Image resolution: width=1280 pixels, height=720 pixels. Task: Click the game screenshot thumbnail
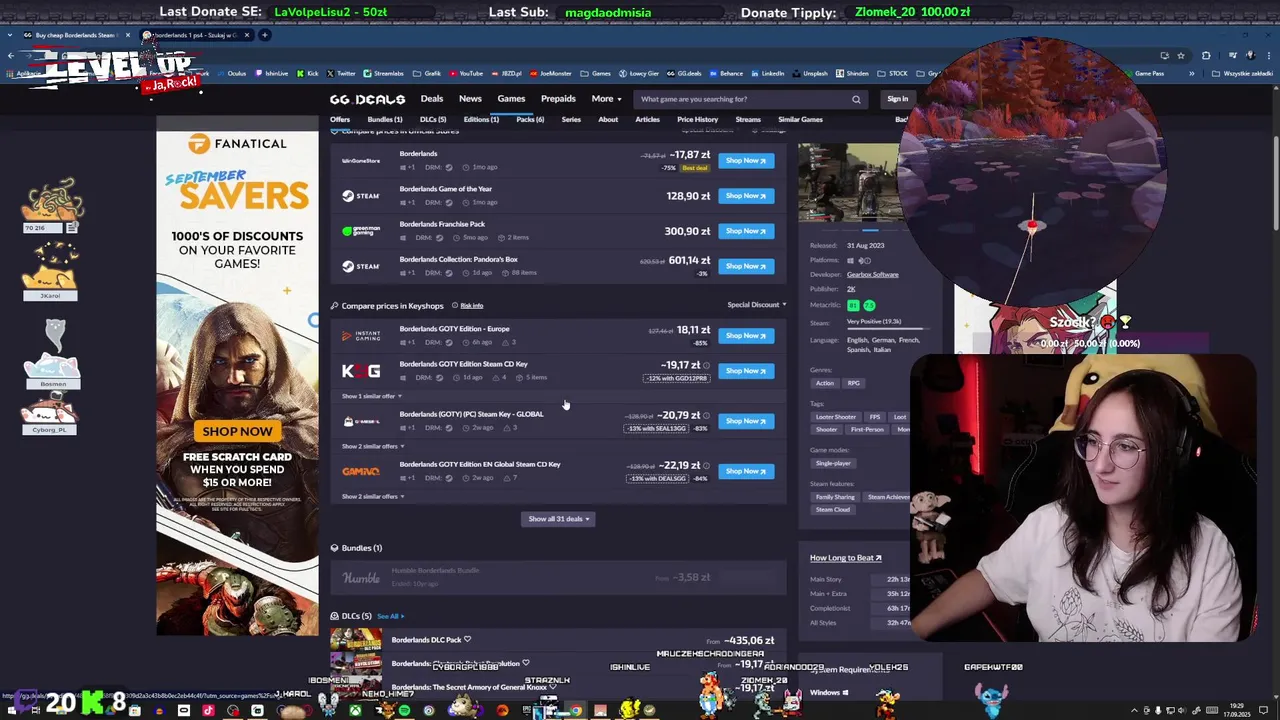coord(848,183)
